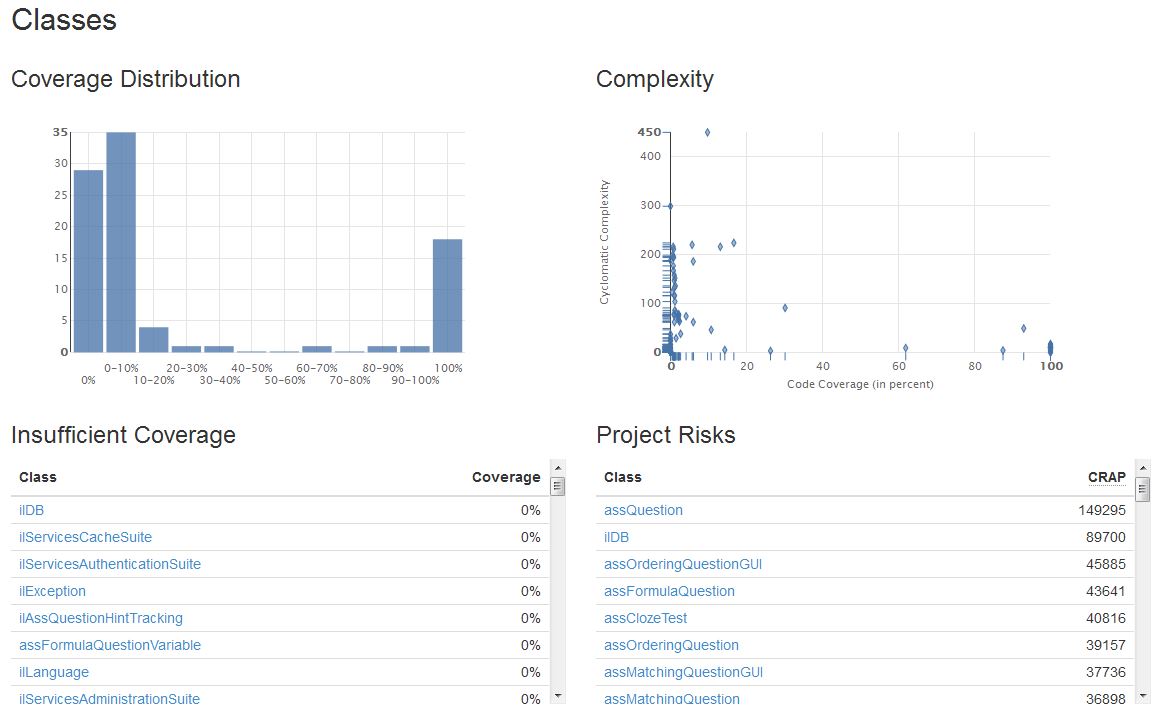
Task: Click scroll-down arrow of Project Risks table
Action: (1143, 695)
